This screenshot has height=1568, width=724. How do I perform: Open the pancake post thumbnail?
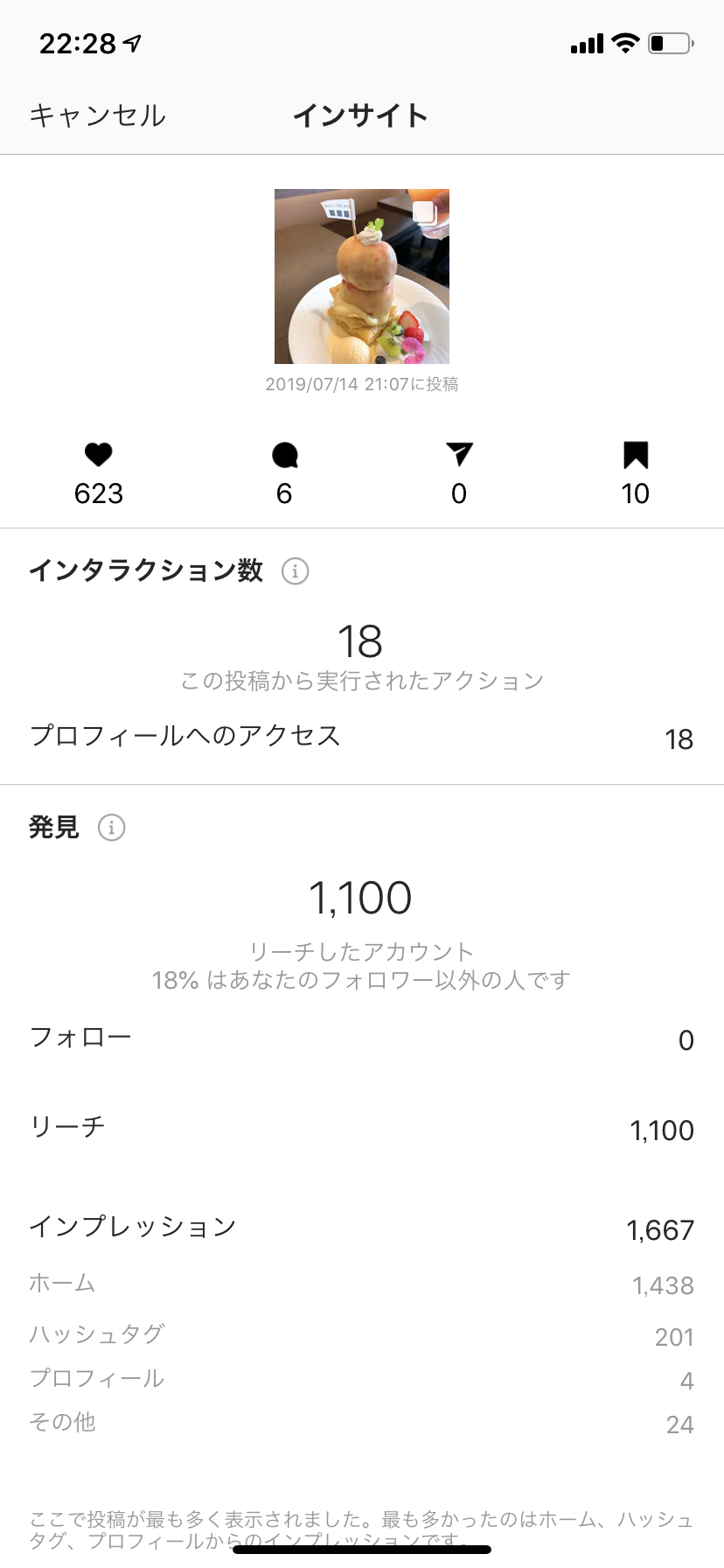click(361, 276)
